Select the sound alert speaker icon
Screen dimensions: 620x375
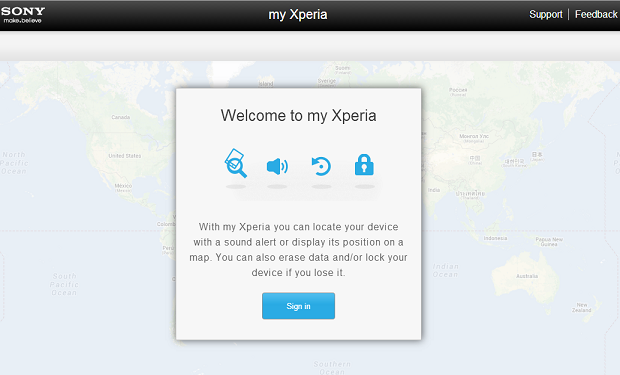277,167
